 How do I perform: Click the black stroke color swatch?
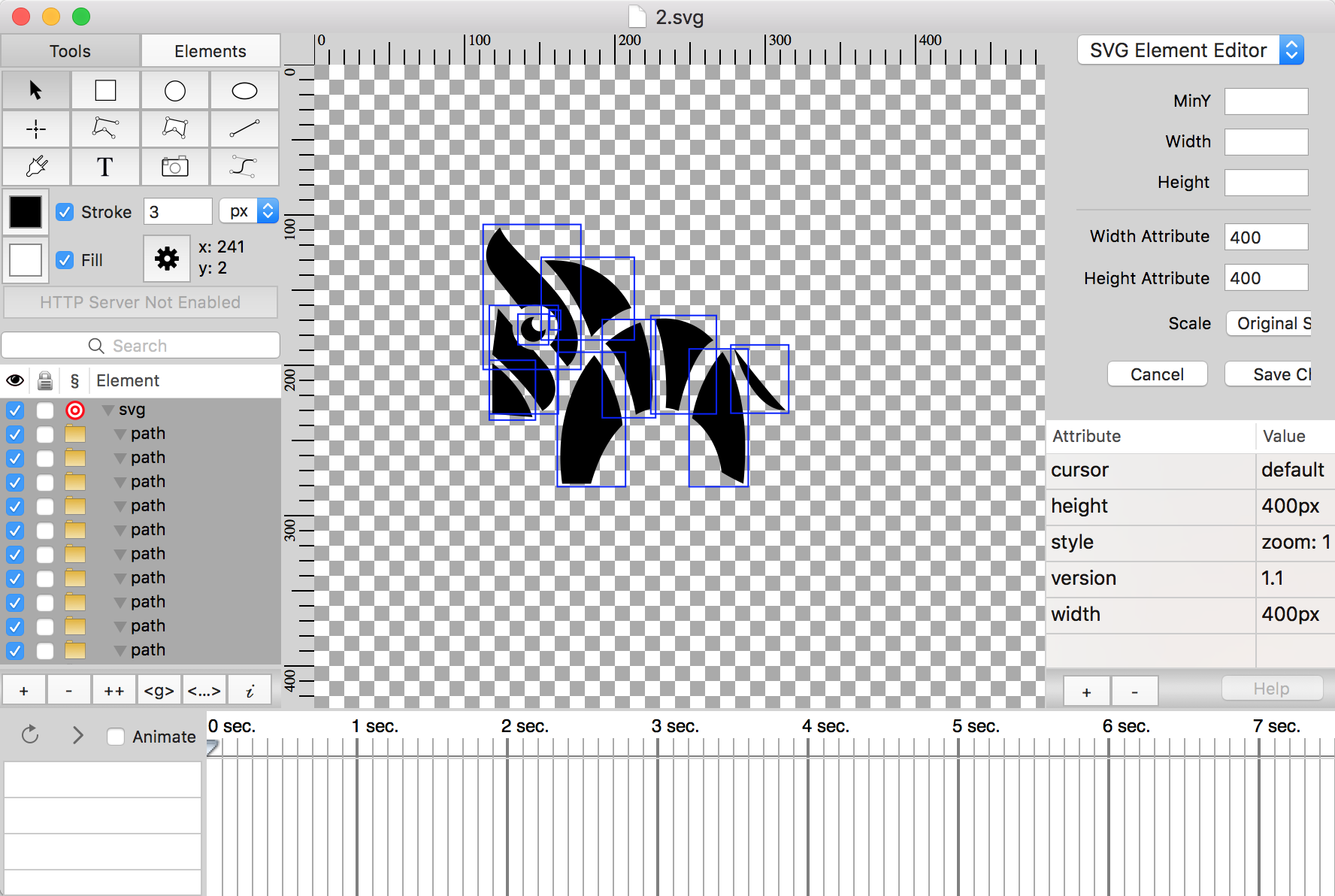[25, 212]
